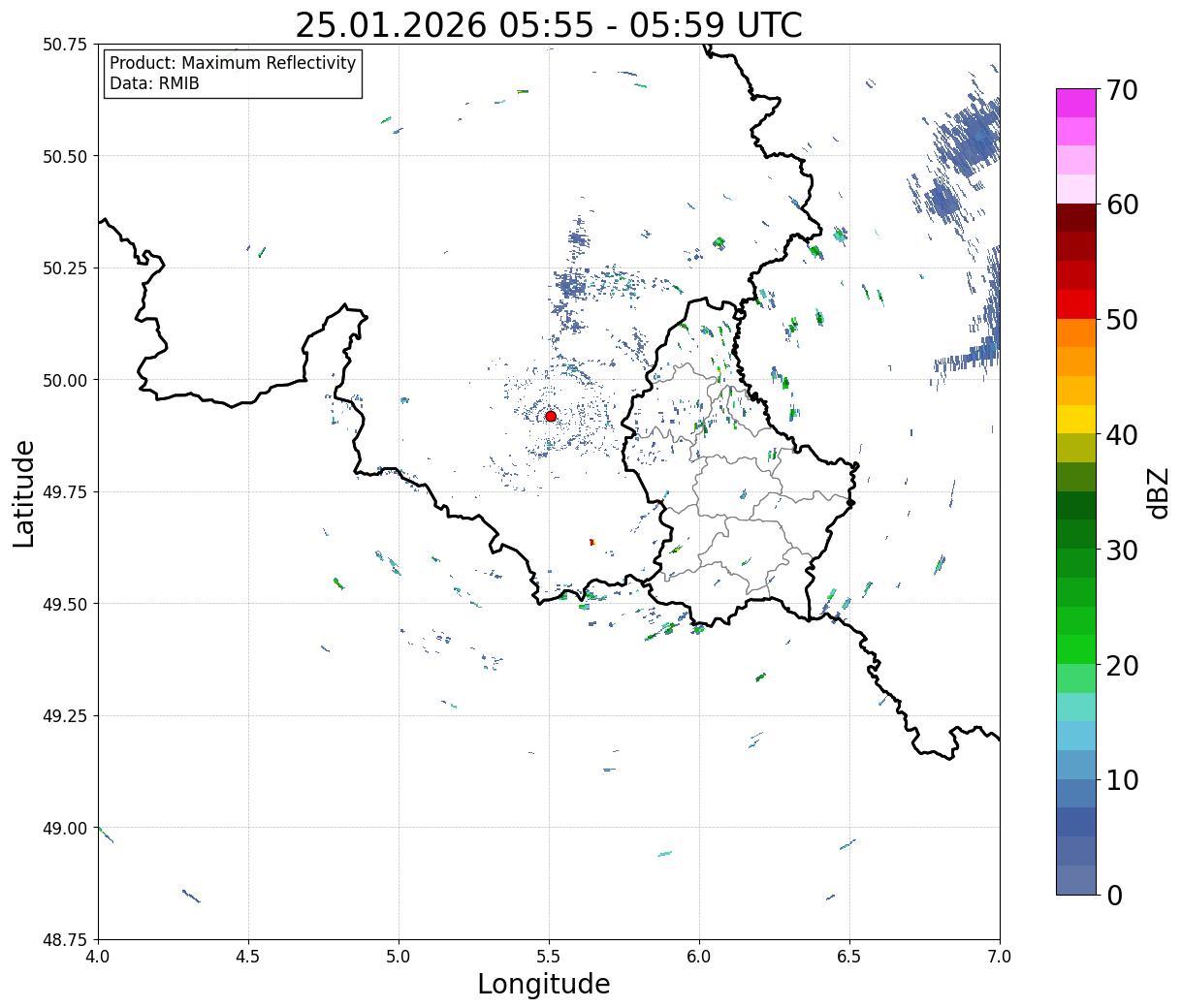The height and width of the screenshot is (1008, 1182).
Task: Click the colorbar tick label '40'
Action: [x=1122, y=435]
